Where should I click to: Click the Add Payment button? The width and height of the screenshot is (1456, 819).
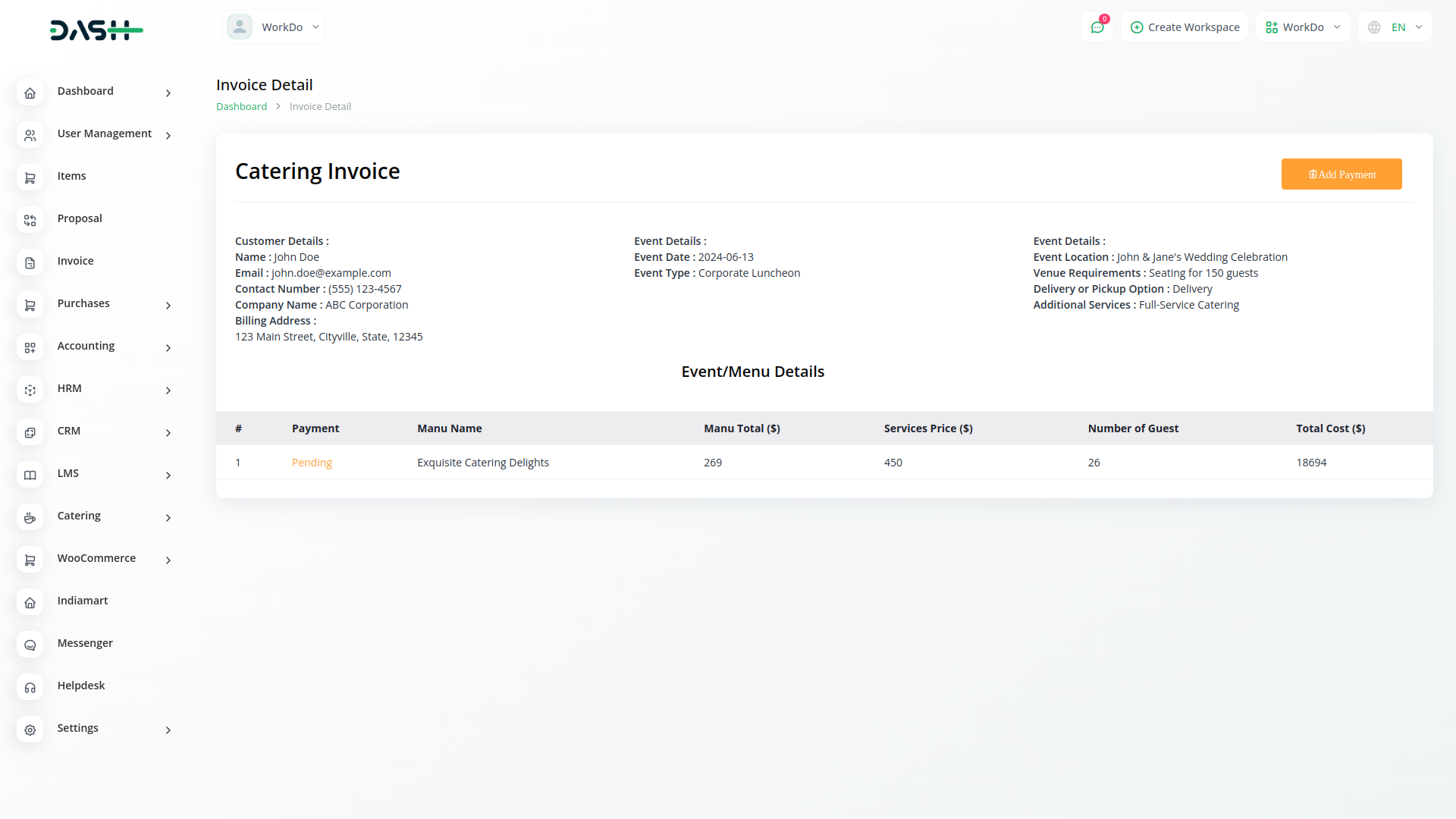1341,174
